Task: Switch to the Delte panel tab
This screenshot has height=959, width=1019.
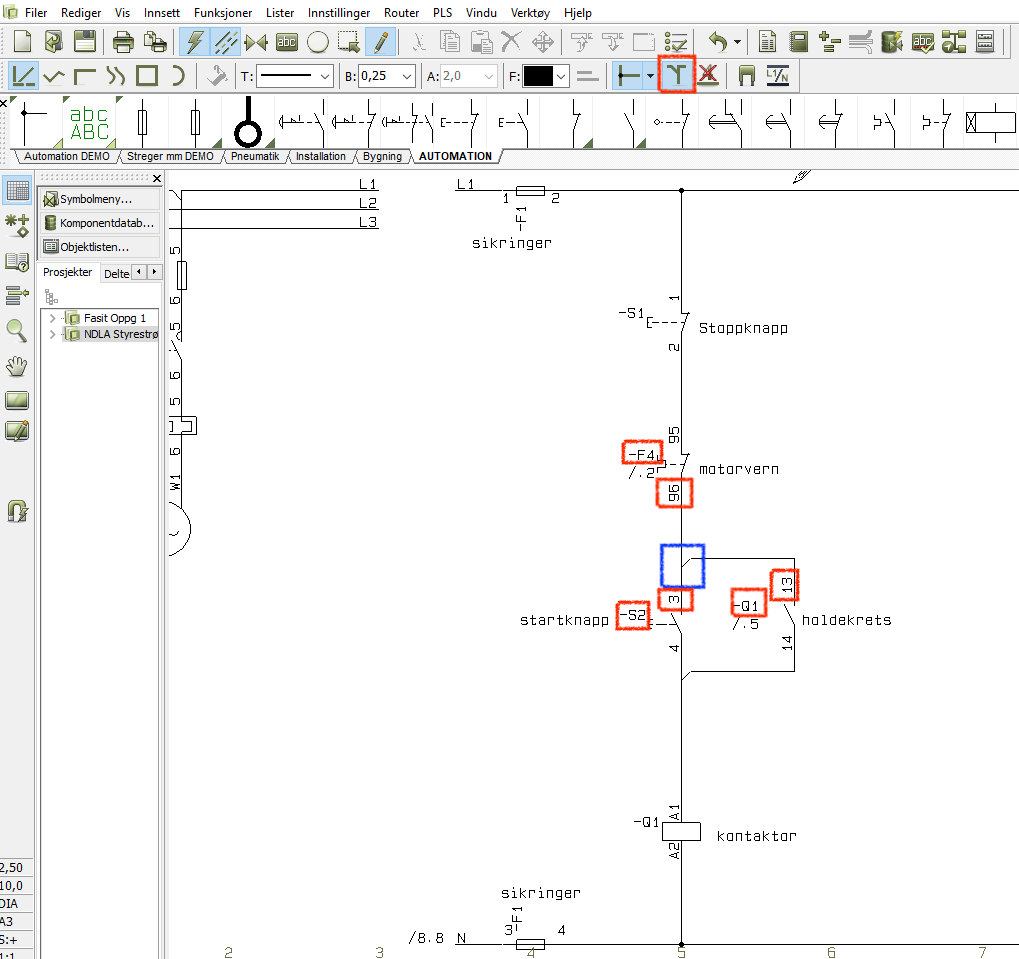Action: click(117, 274)
